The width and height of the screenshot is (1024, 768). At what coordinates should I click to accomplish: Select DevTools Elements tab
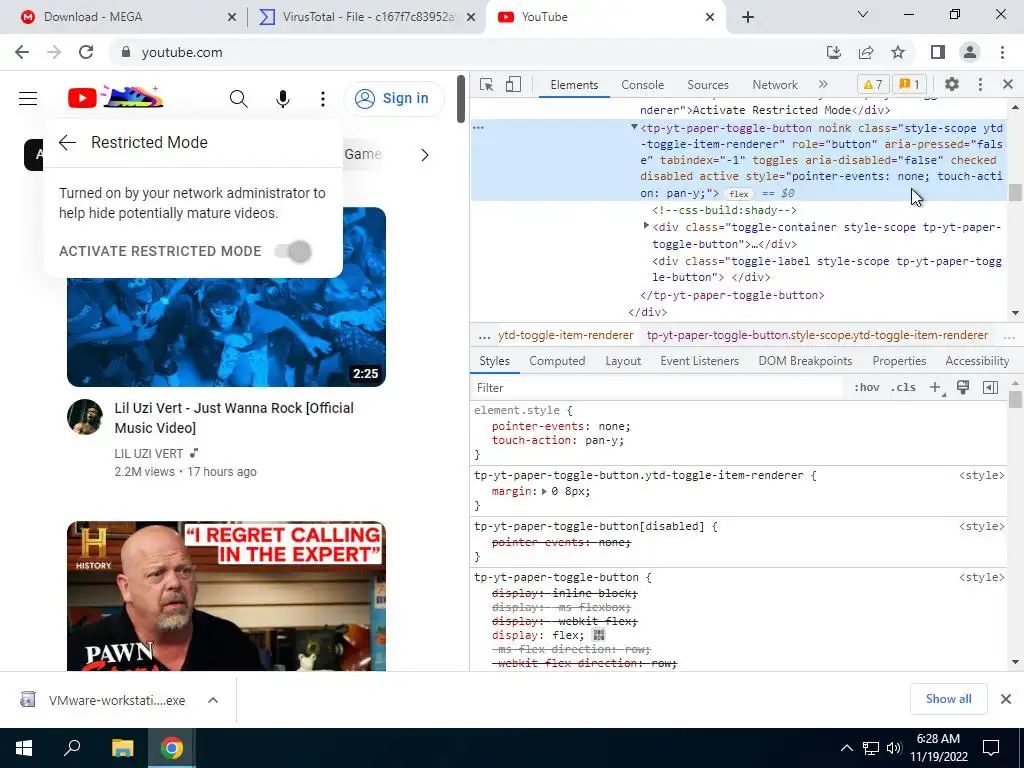click(x=574, y=85)
